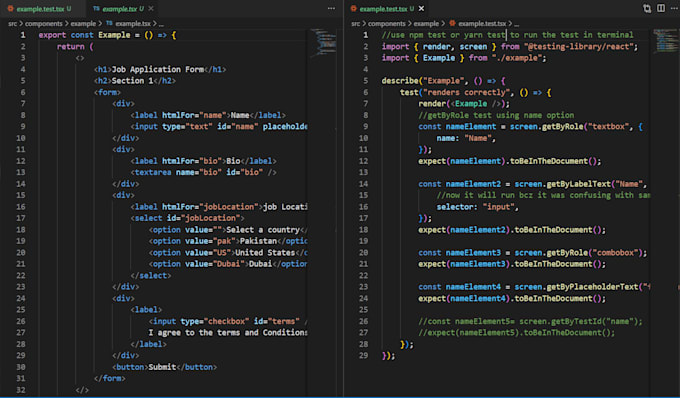680x398 pixels.
Task: Click the option value="Dubai" line
Action: pyautogui.click(x=228, y=264)
